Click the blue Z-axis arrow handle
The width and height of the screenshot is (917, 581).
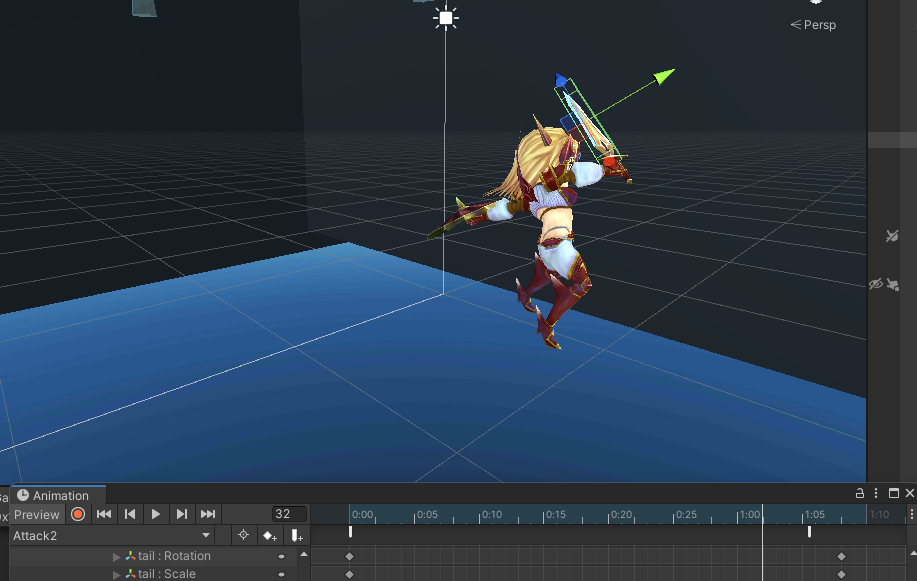561,80
